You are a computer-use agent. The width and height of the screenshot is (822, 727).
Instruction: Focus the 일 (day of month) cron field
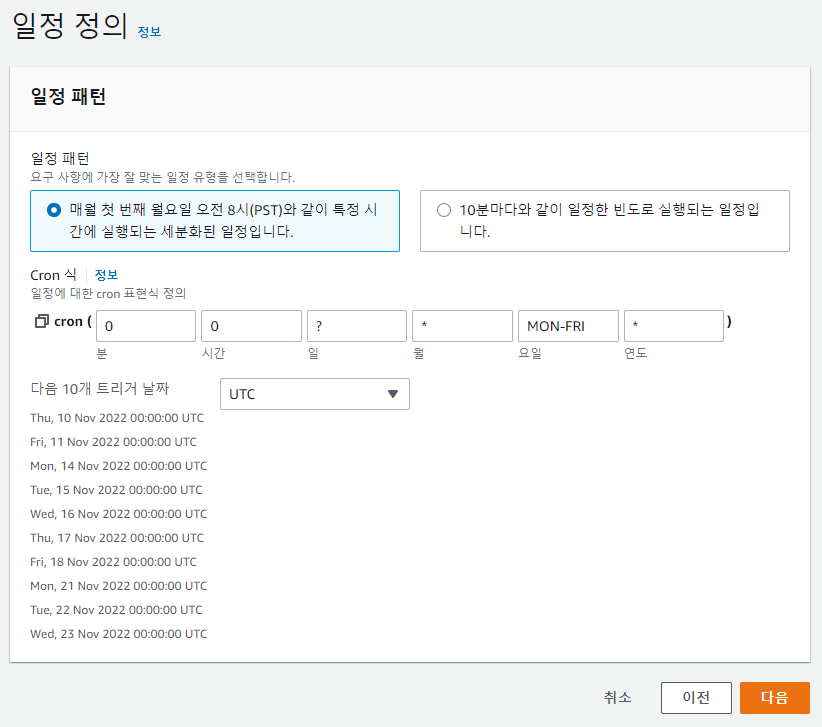click(357, 326)
